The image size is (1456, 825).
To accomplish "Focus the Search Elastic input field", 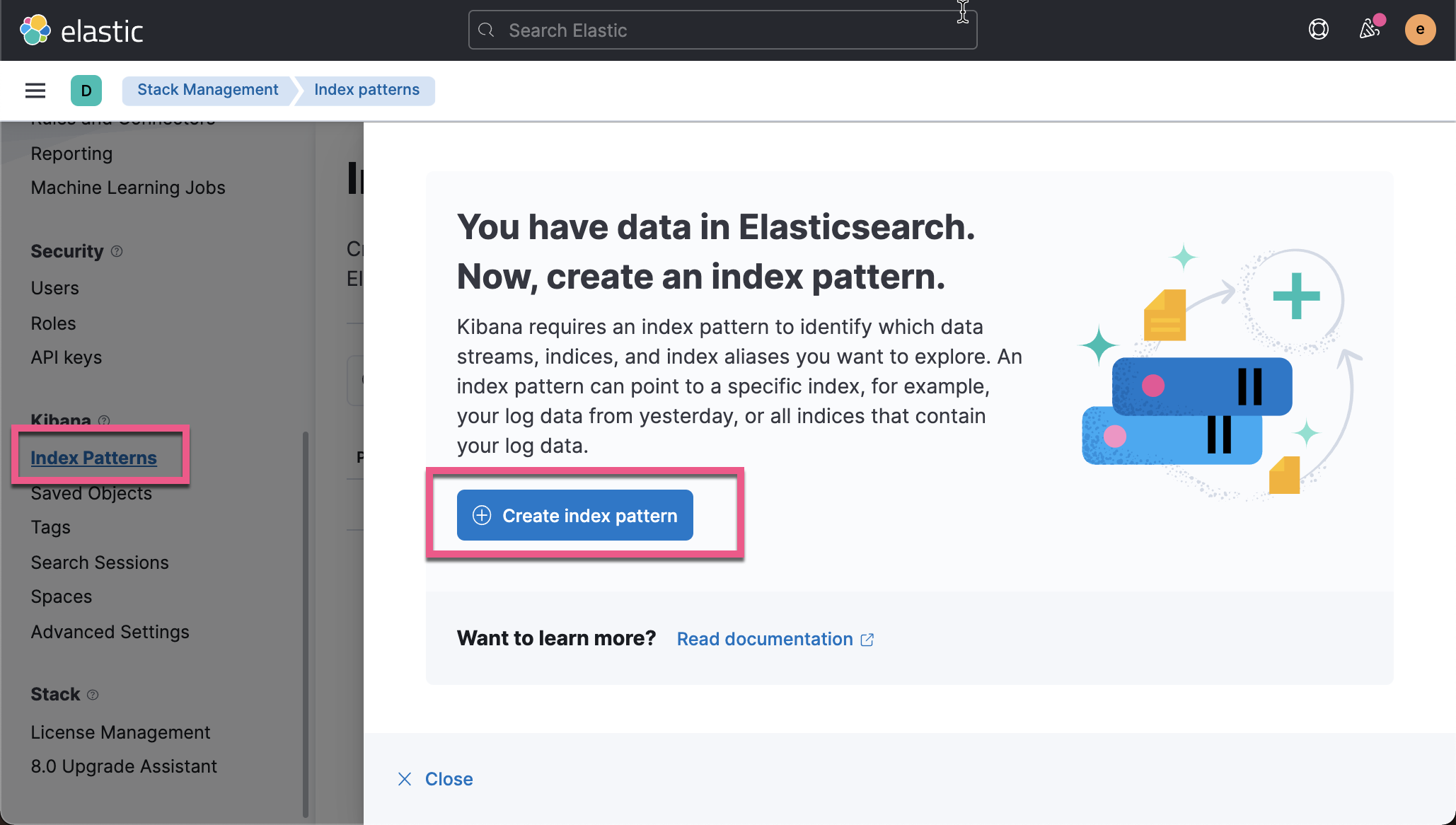I will [722, 30].
